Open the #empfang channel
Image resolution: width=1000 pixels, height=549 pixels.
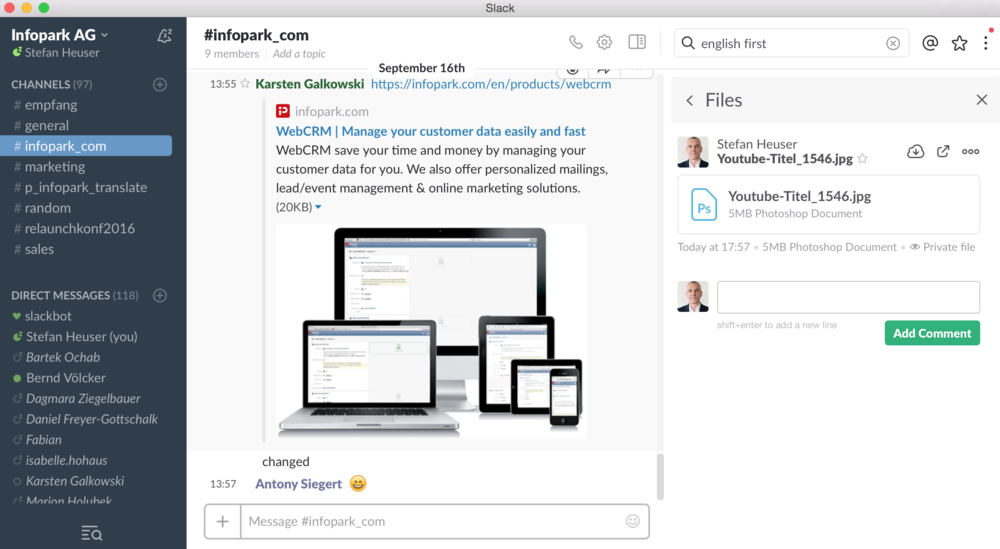86,105
